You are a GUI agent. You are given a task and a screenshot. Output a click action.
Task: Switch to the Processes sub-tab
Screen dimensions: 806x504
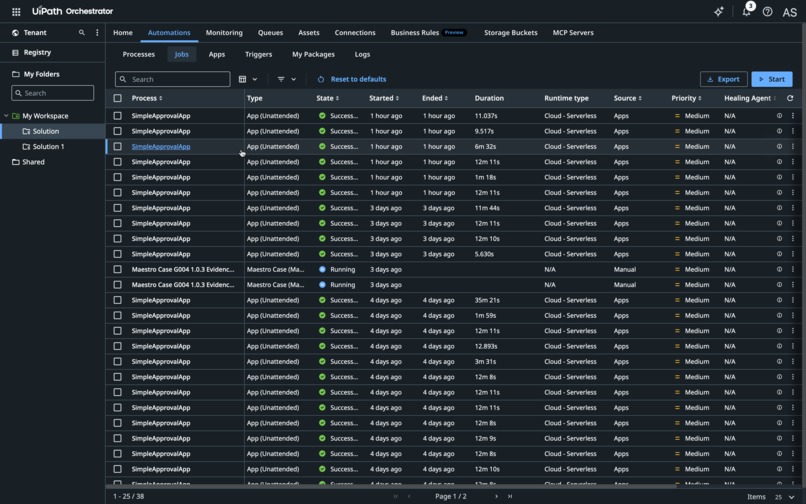138,54
